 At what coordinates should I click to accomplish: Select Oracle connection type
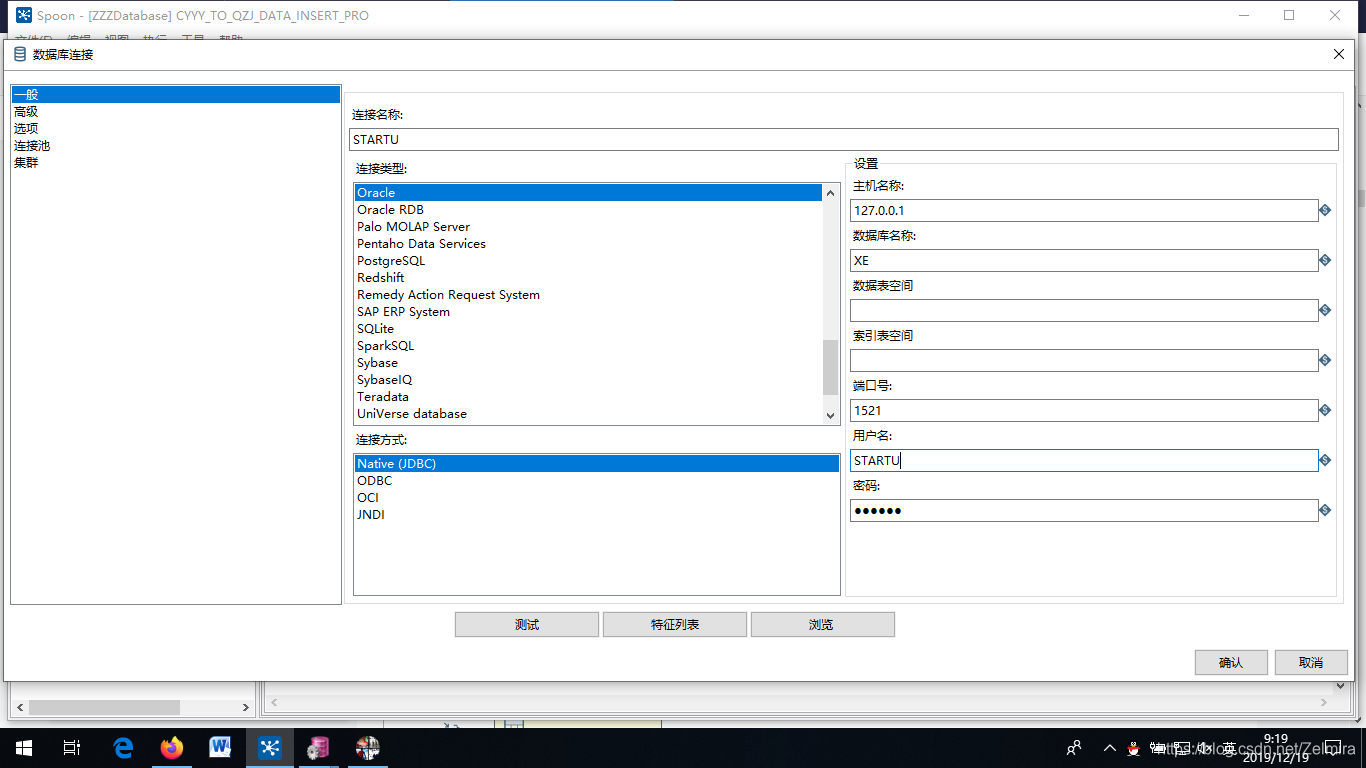pyautogui.click(x=588, y=193)
